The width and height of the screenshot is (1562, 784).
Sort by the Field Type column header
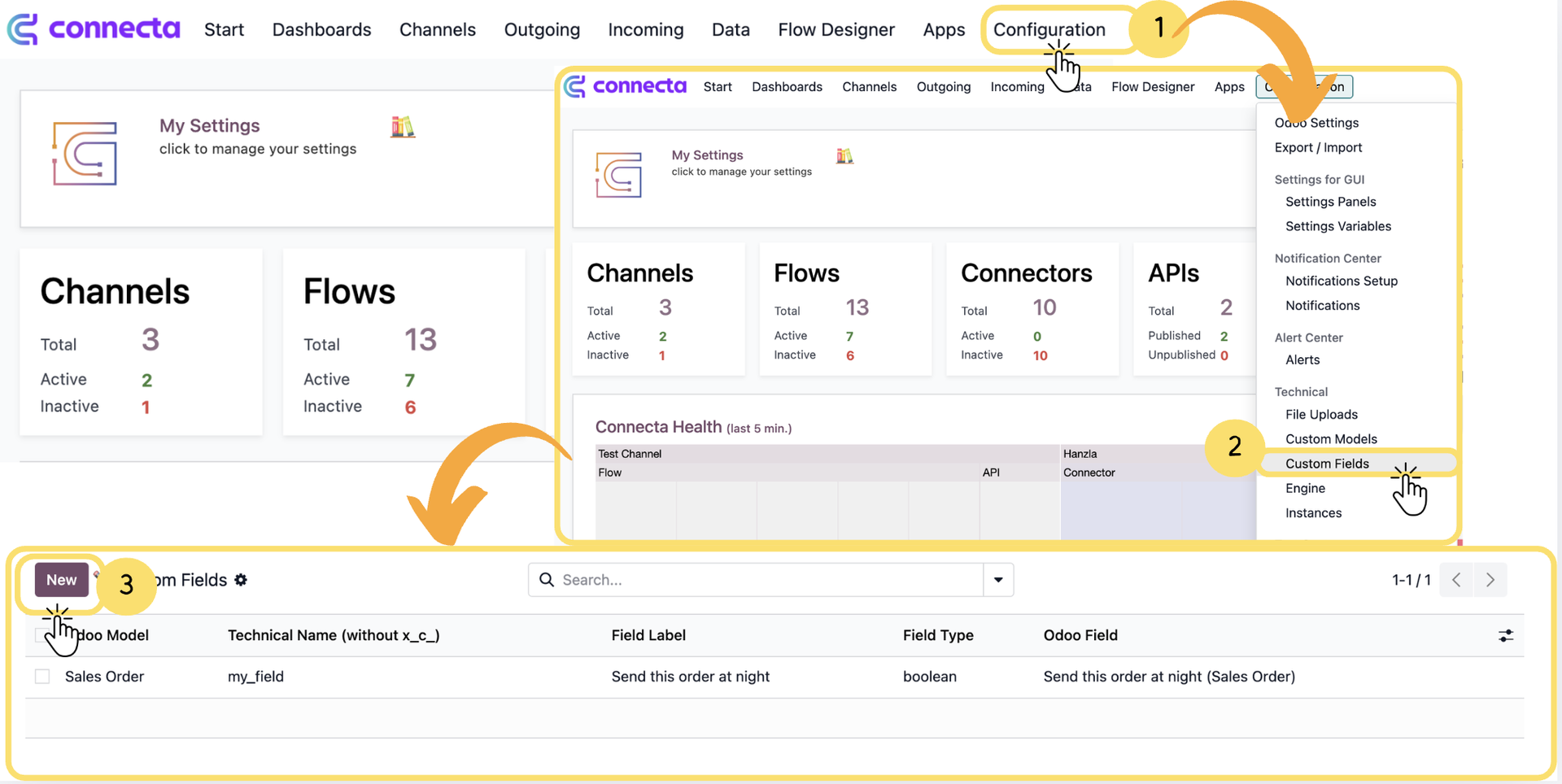(938, 635)
